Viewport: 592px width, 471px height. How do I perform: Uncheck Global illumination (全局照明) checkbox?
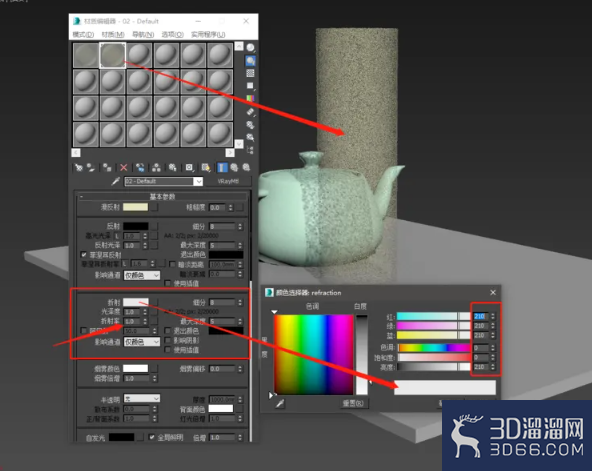coord(152,437)
